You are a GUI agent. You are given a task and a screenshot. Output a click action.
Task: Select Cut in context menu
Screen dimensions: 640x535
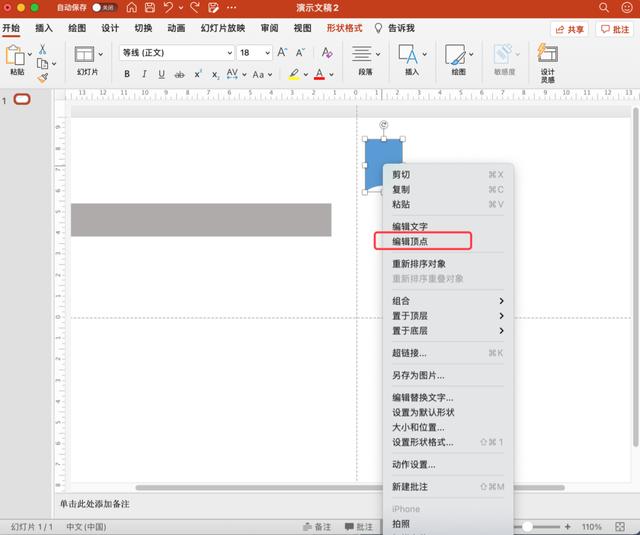point(447,175)
